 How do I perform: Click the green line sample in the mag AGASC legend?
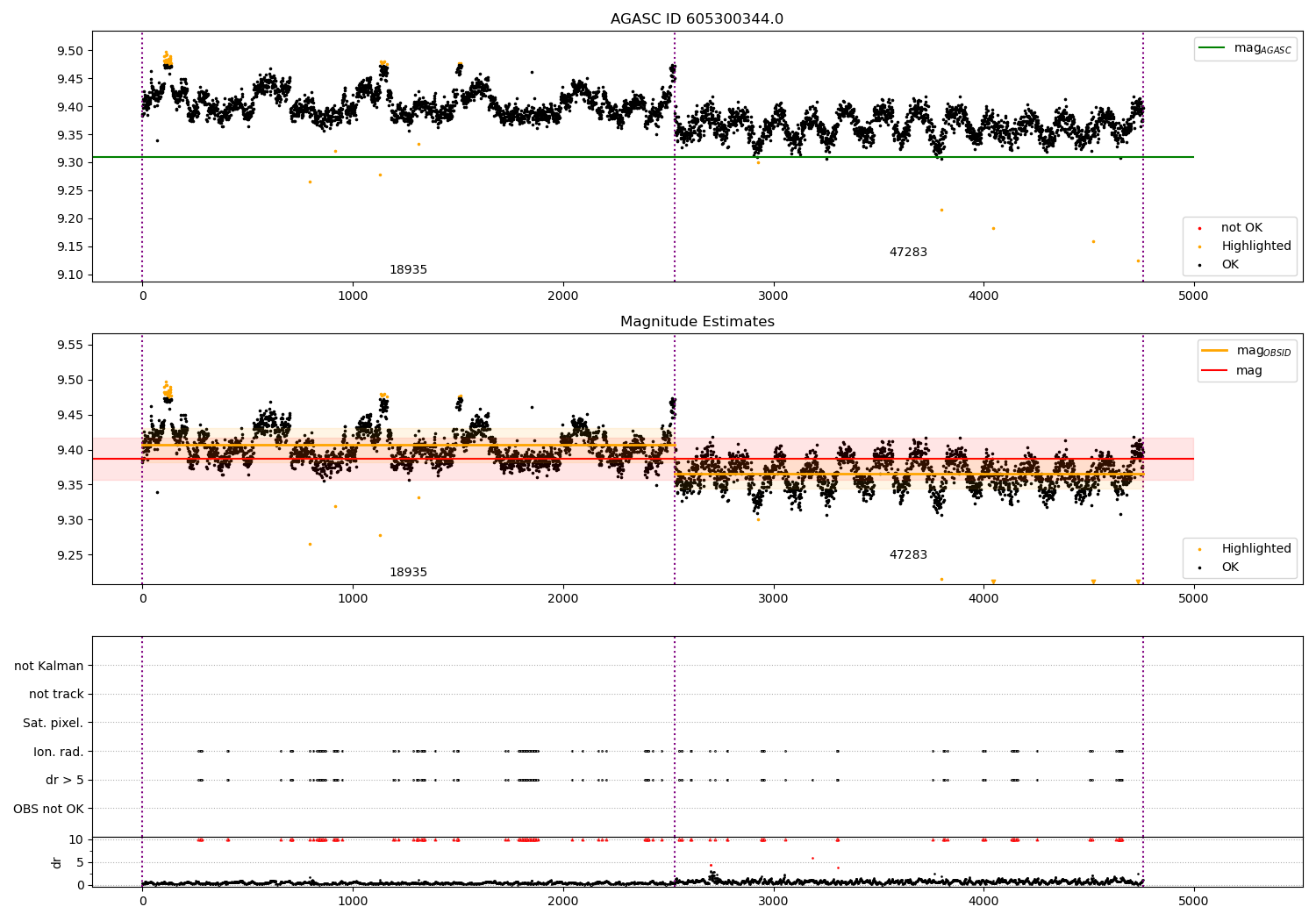click(x=1212, y=48)
